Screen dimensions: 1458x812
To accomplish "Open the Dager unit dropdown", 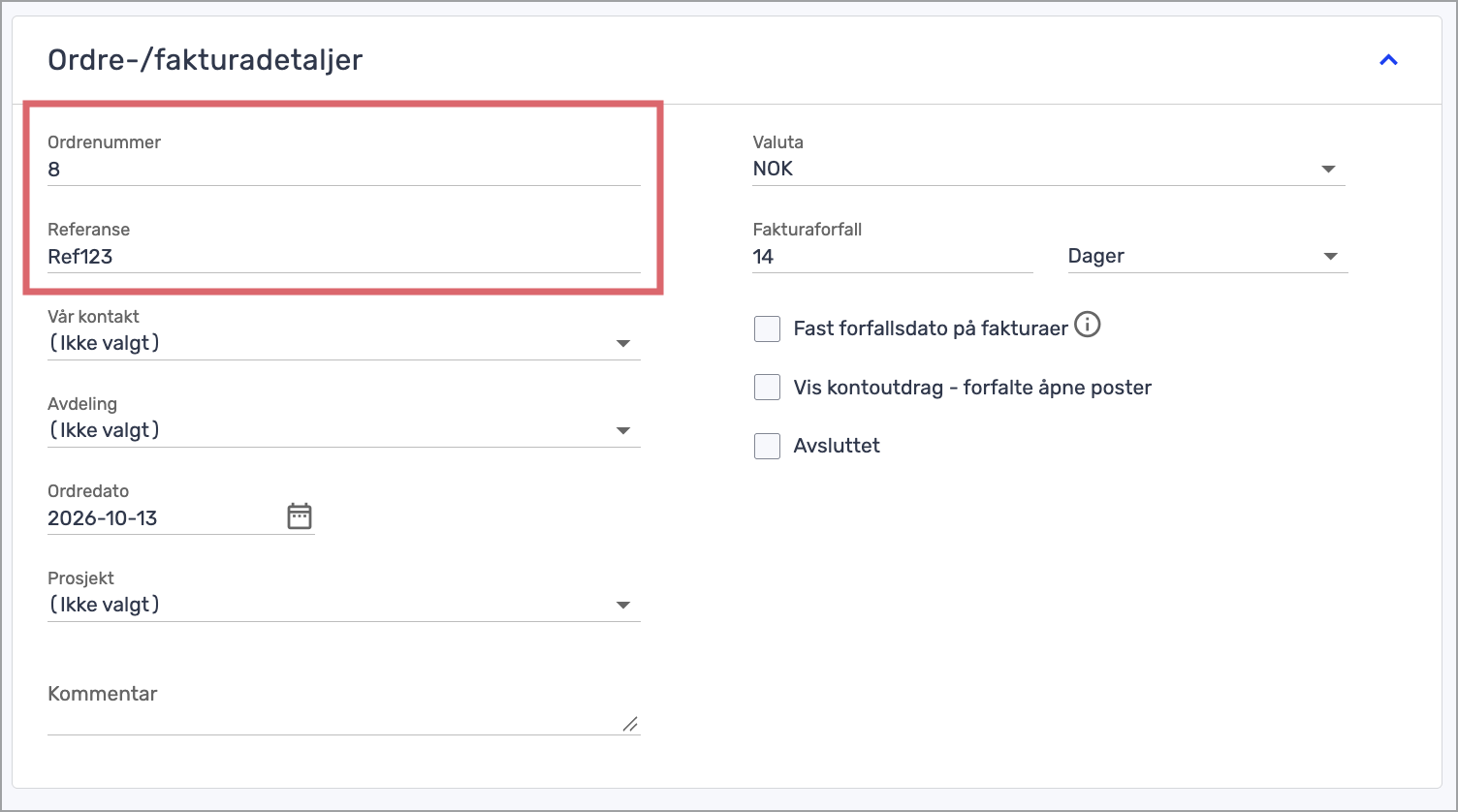I will 1208,257.
